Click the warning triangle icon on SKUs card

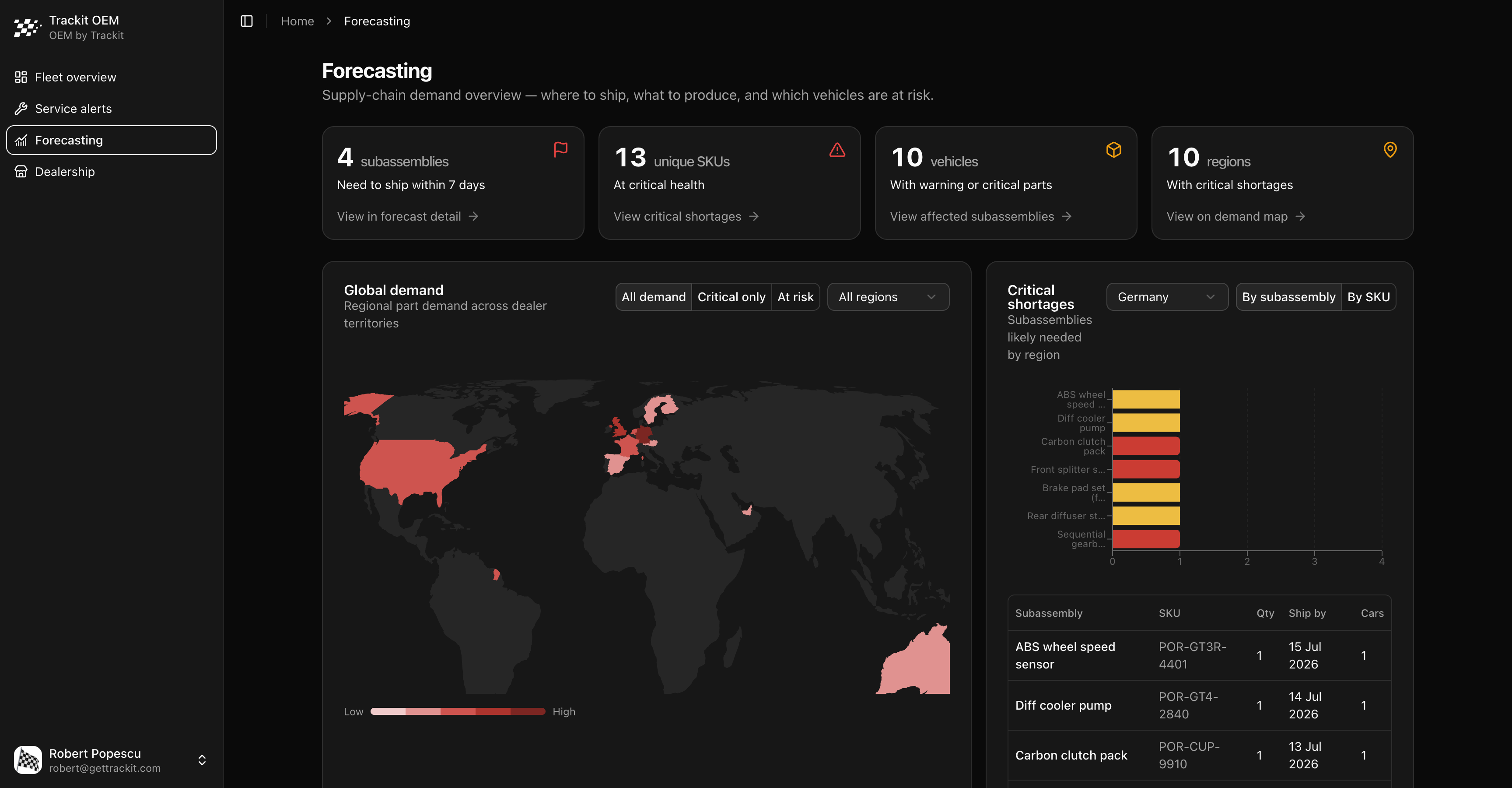point(837,150)
